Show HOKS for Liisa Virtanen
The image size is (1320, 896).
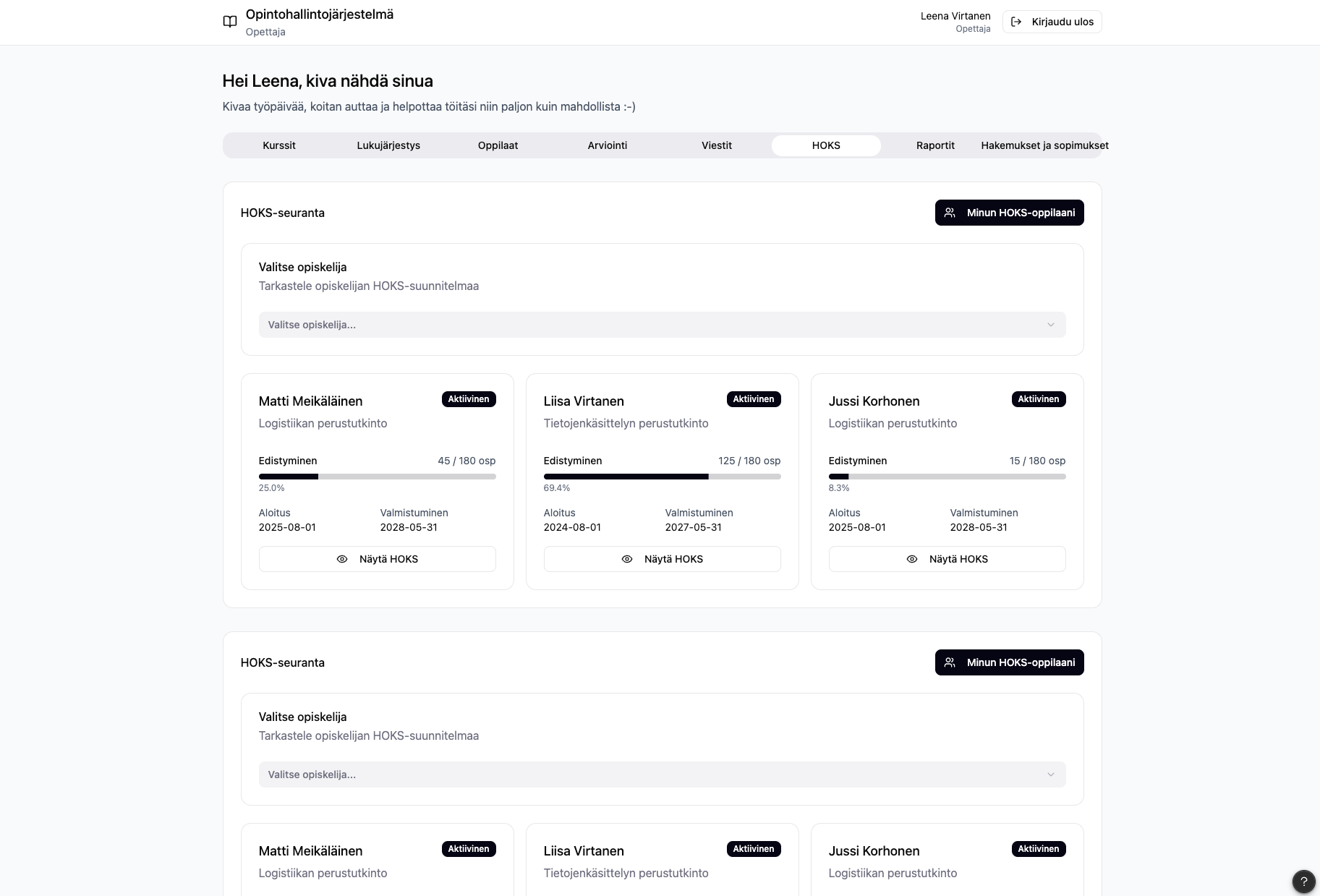click(x=662, y=559)
